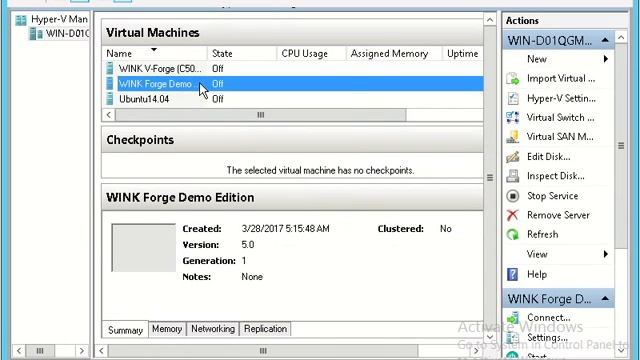This screenshot has width=640, height=360.
Task: Switch to the Memory tab
Action: 167,329
